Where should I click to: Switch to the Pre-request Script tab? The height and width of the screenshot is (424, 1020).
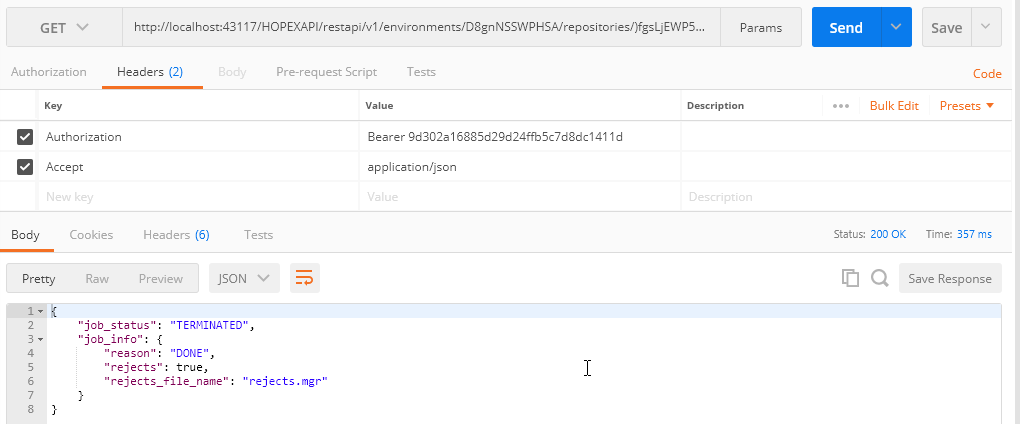(x=326, y=72)
